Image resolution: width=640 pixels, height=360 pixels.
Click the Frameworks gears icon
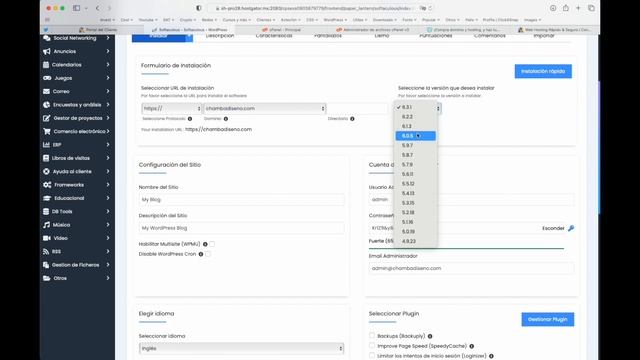[47, 185]
